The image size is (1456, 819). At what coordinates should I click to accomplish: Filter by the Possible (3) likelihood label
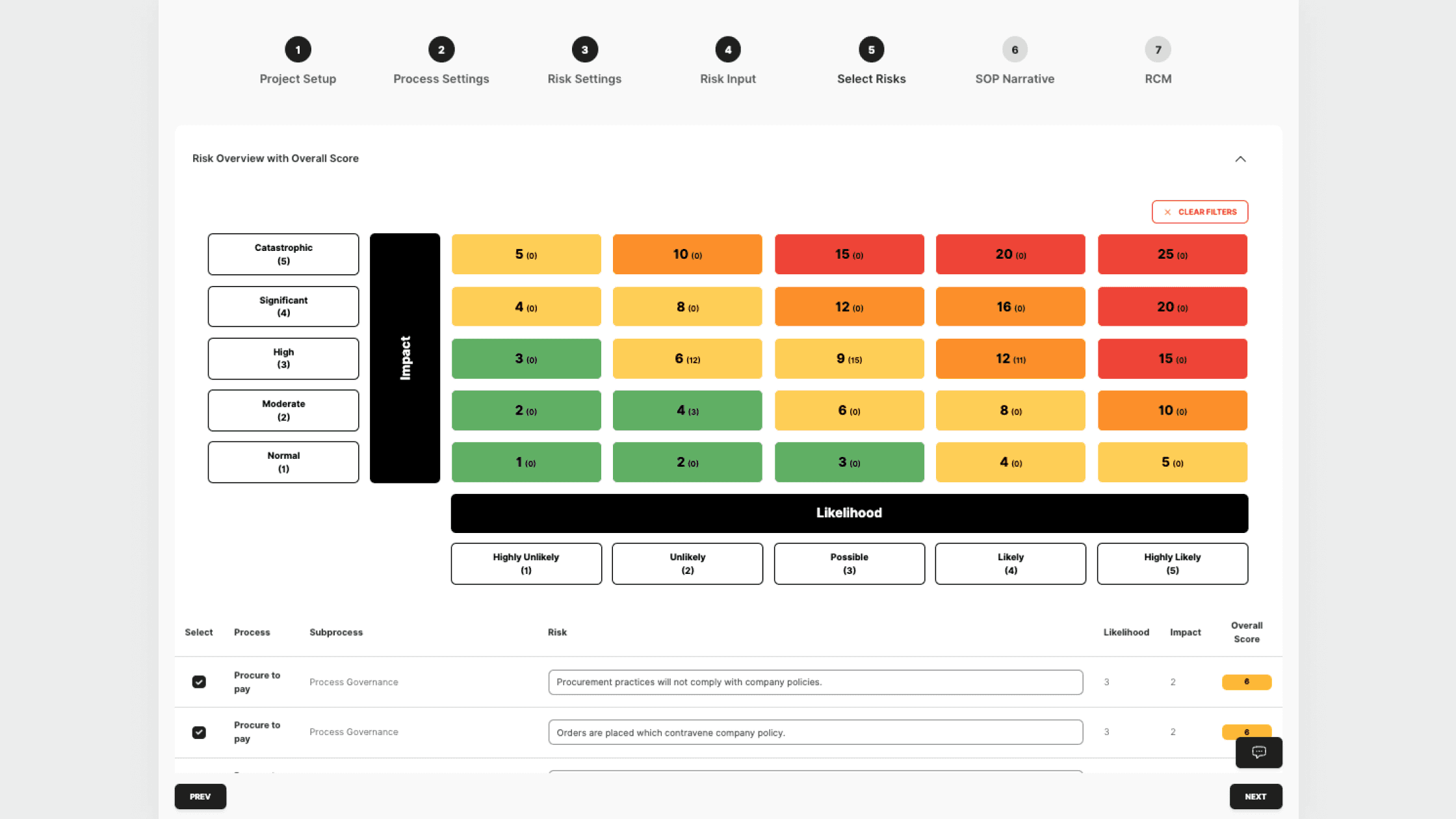click(849, 564)
